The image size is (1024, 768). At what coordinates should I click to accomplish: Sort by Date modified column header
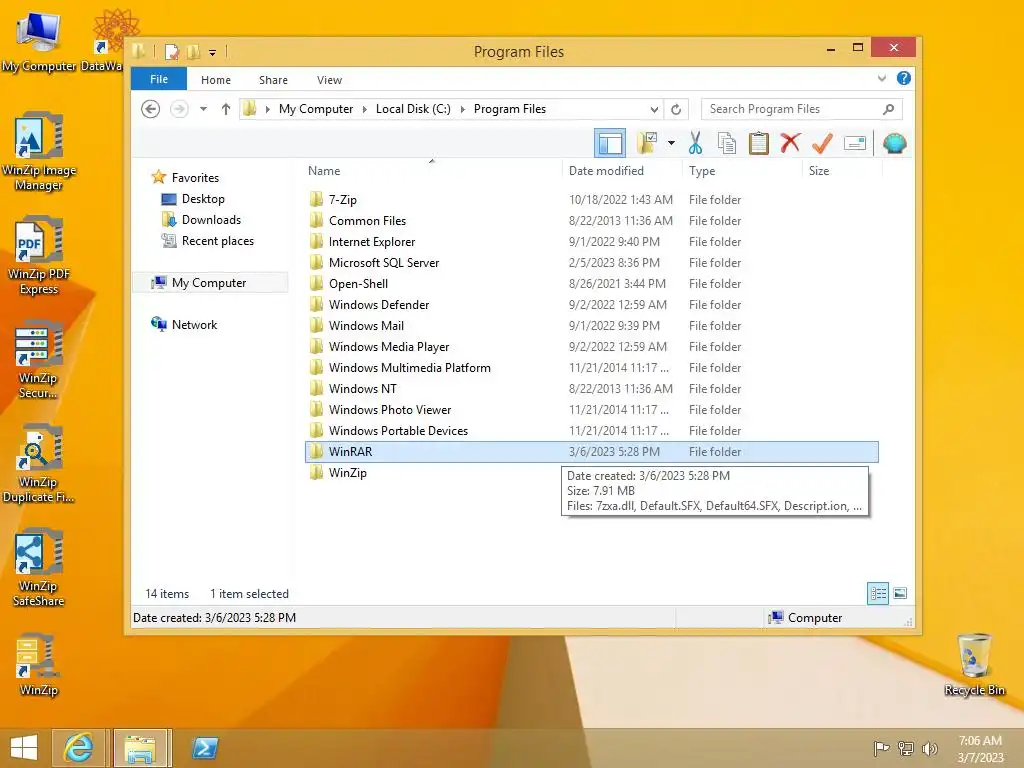point(622,170)
